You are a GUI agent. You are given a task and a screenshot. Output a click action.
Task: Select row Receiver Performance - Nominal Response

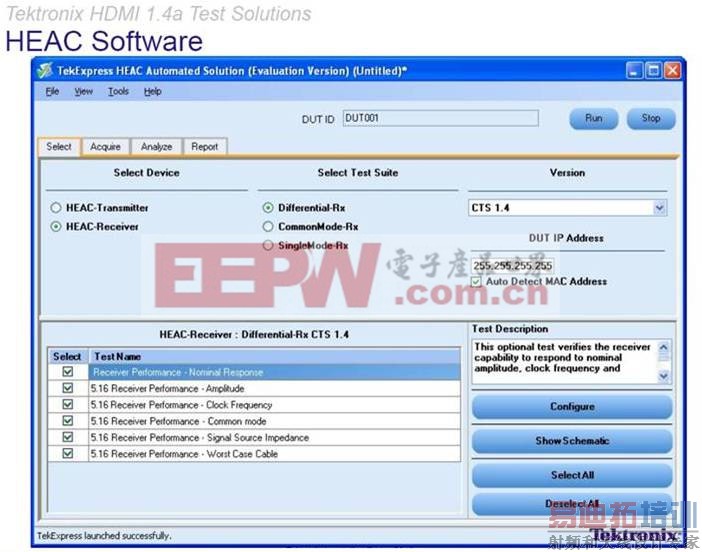(x=274, y=372)
